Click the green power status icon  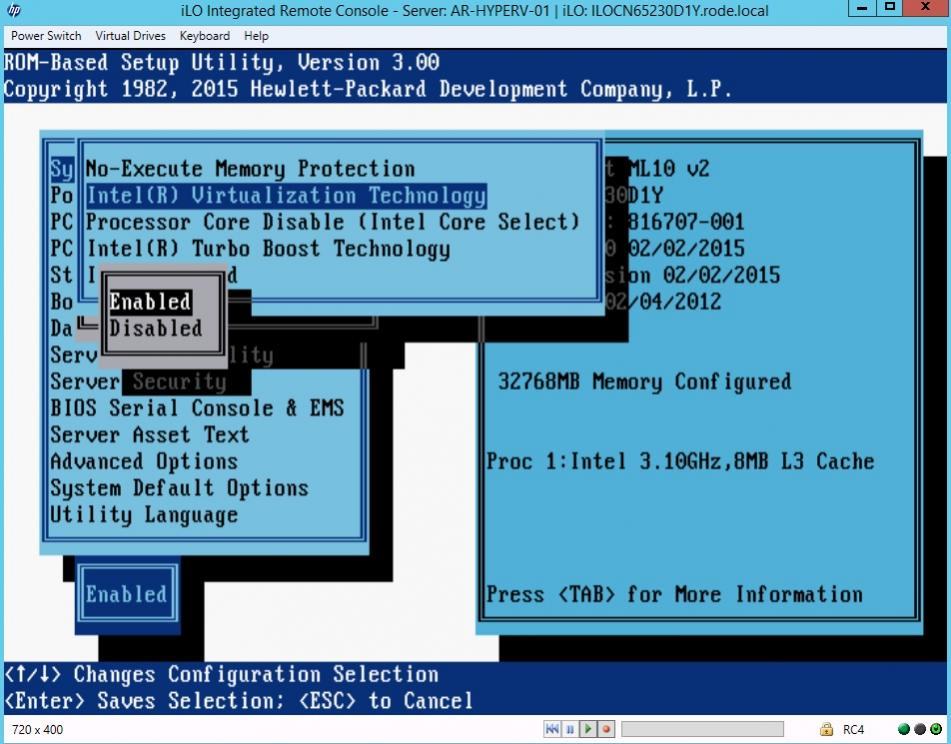[936, 729]
